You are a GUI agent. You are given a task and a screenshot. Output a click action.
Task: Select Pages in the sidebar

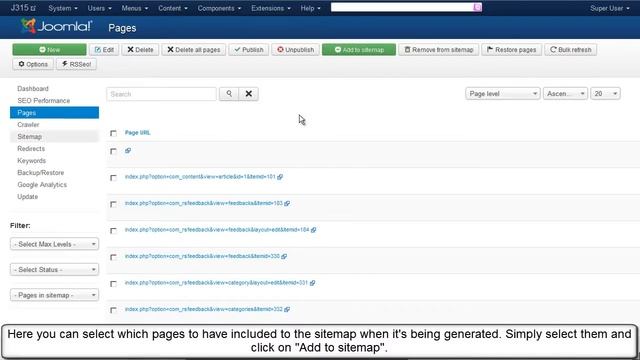coord(54,113)
